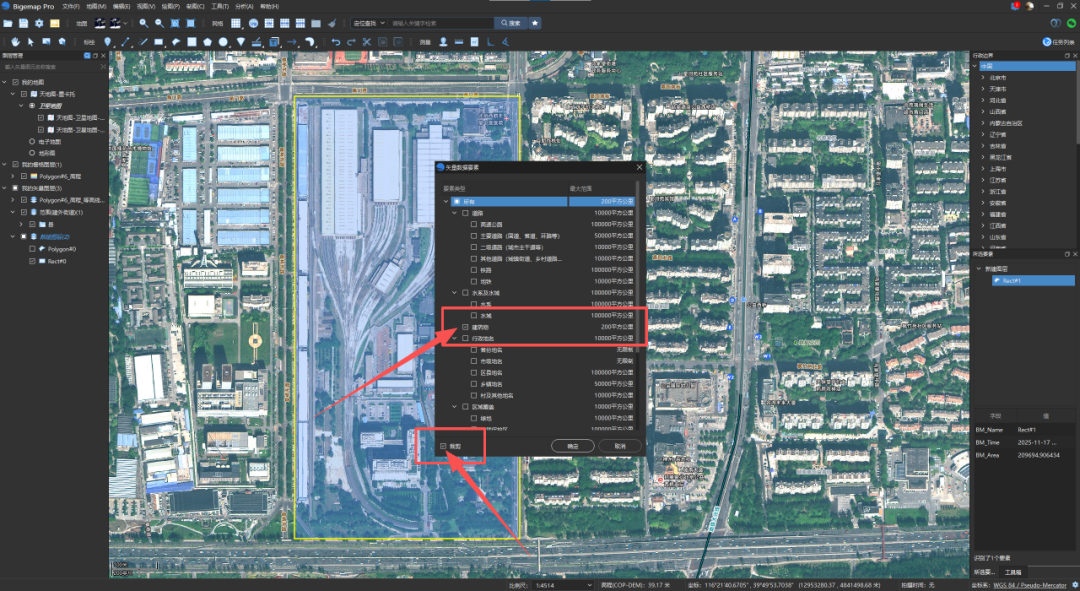Collapse the 所有 tree node in dialog

[x=446, y=202]
